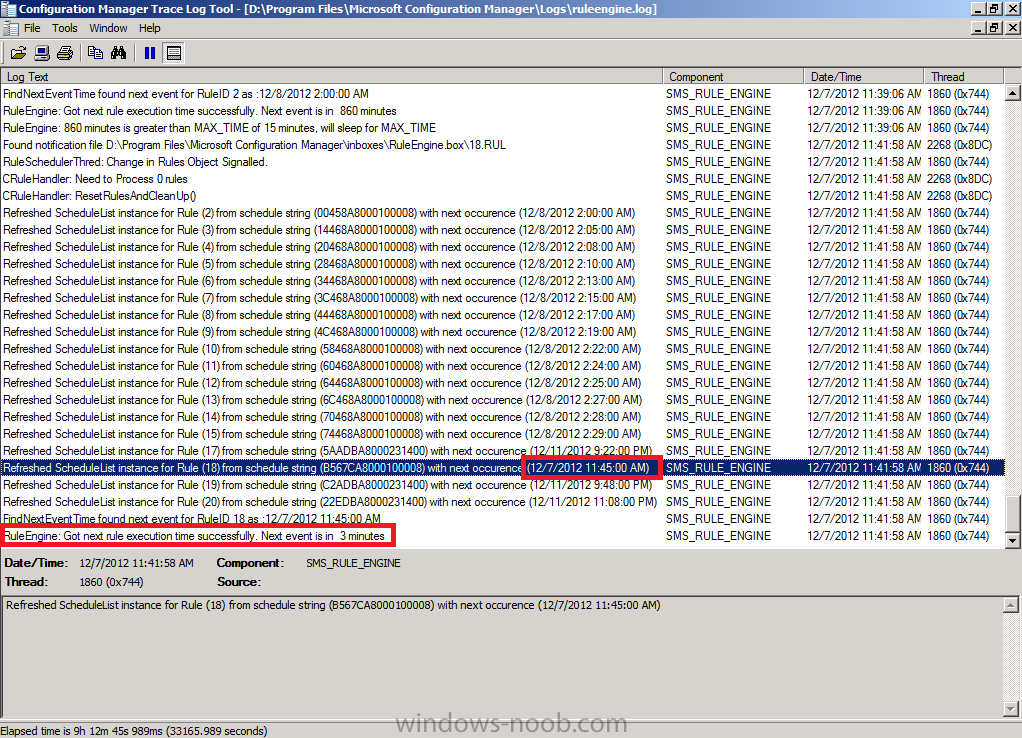The image size is (1022, 738).
Task: Click inside the log entry detail text box
Action: pos(502,657)
